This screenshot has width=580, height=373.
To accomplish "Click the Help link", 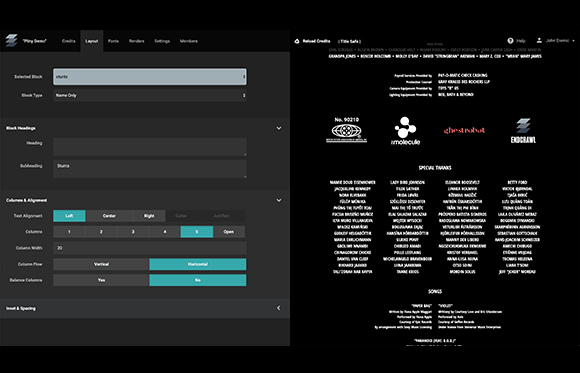I will coord(521,41).
